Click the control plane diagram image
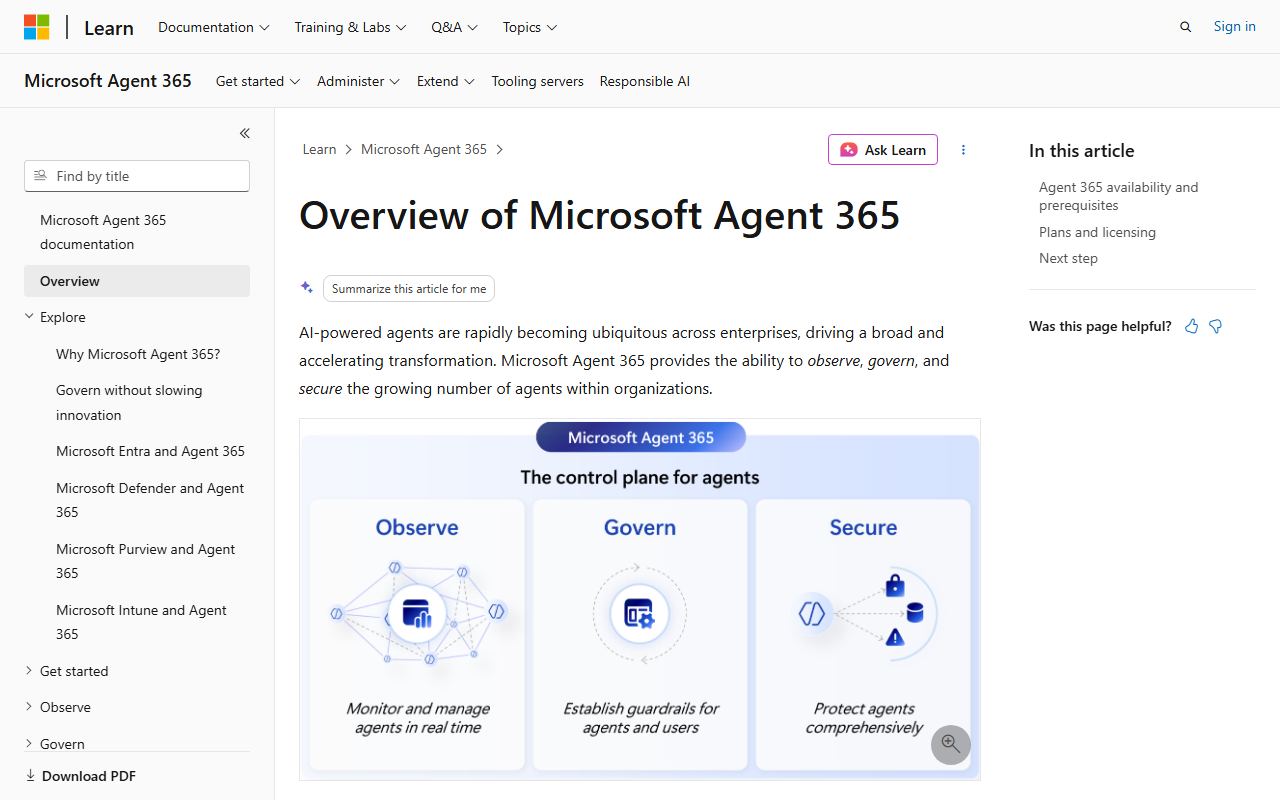Screen dimensions: 1280x800 click(x=640, y=599)
